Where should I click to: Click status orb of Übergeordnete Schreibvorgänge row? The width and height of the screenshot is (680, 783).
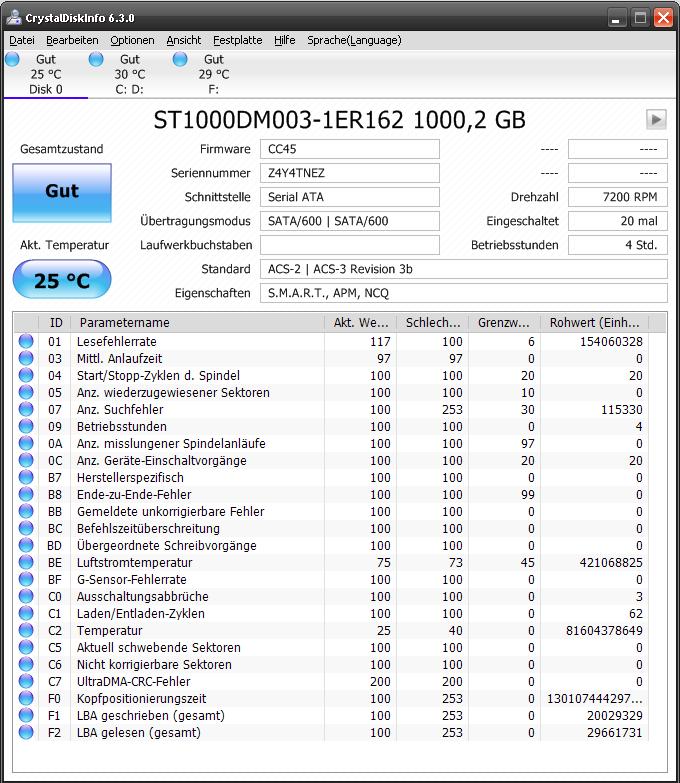(x=26, y=545)
